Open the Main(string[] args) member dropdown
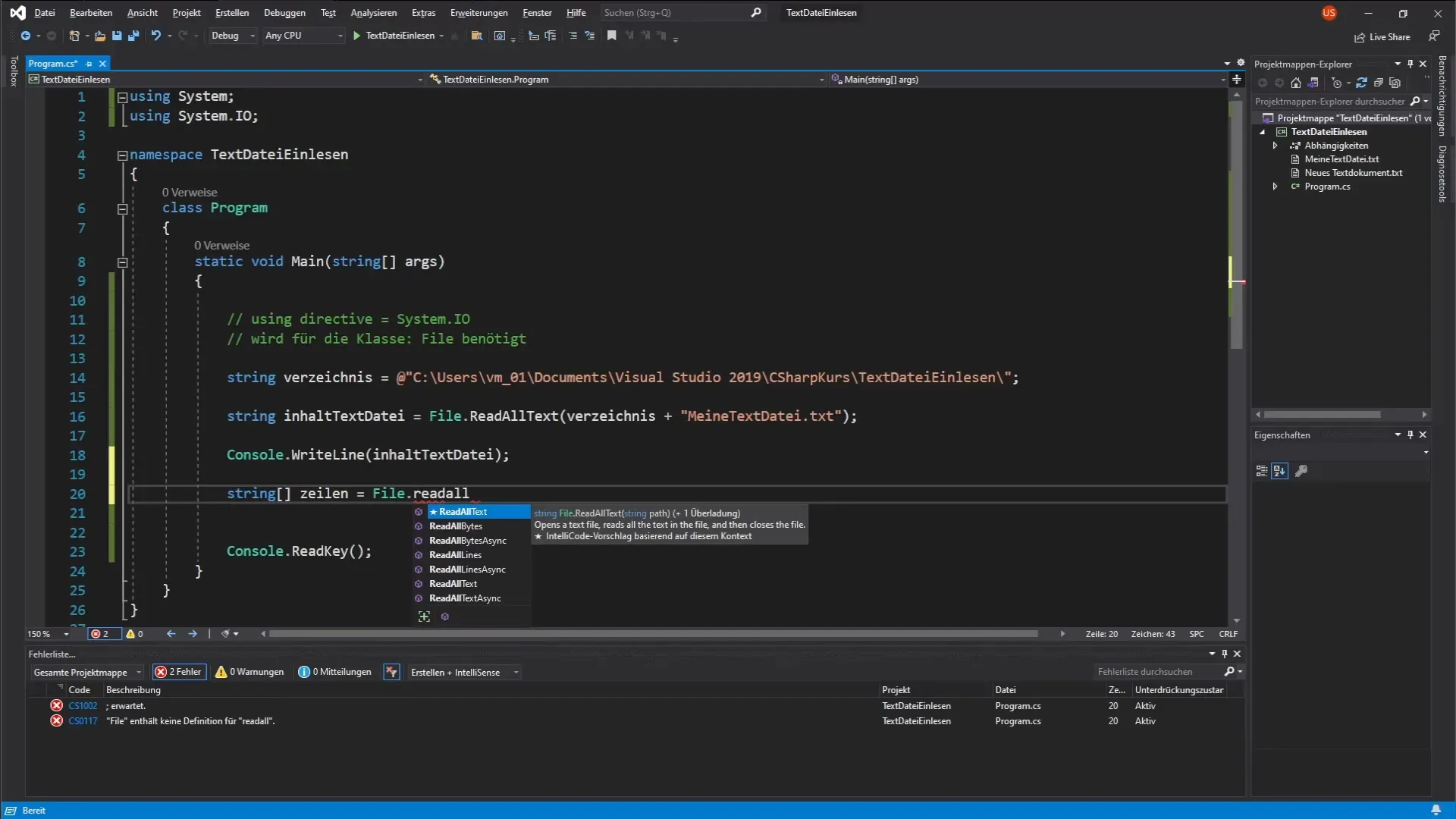This screenshot has height=819, width=1456. point(1028,79)
